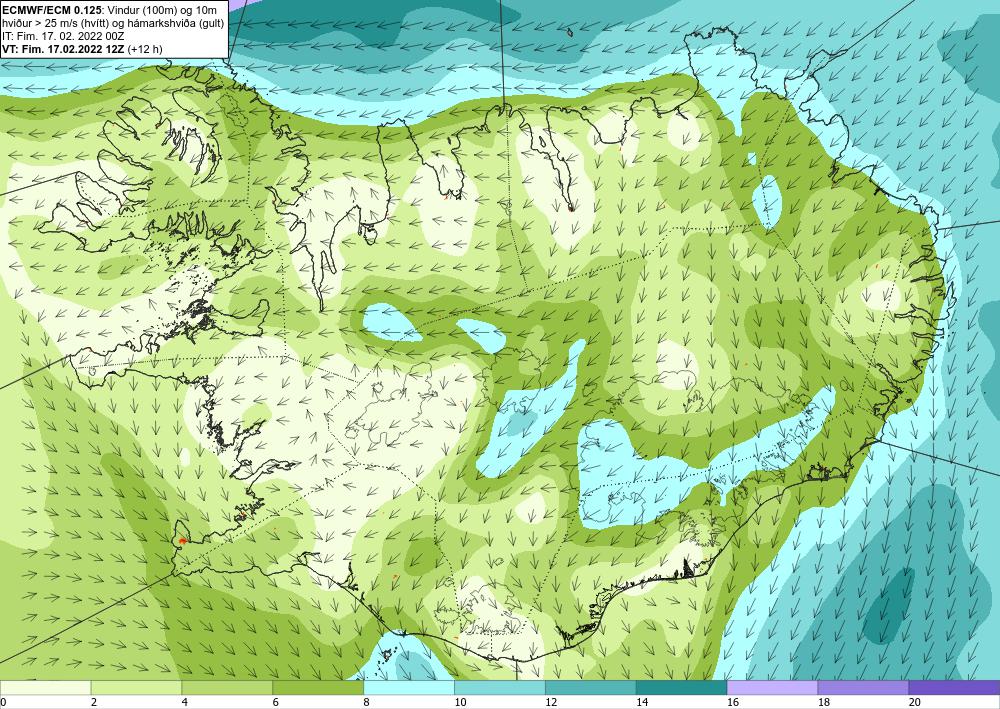This screenshot has width=1000, height=709.
Task: Click the pale cyan 8–10 m/s color swatch
Action: [409, 687]
